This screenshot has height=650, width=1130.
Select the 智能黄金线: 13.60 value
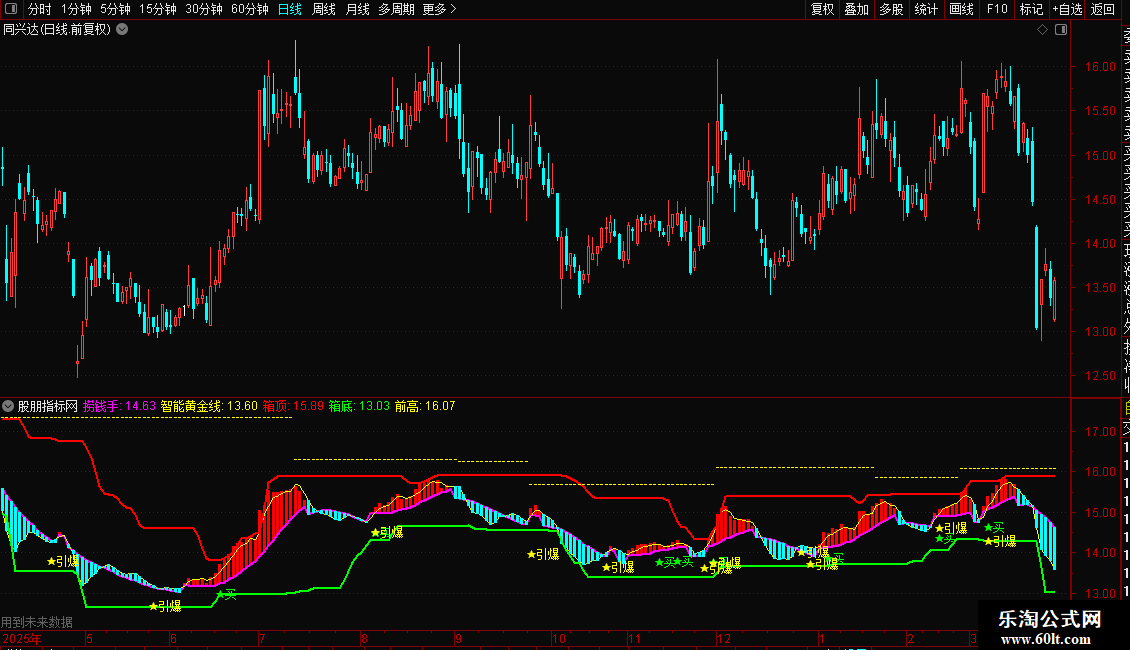tap(209, 406)
